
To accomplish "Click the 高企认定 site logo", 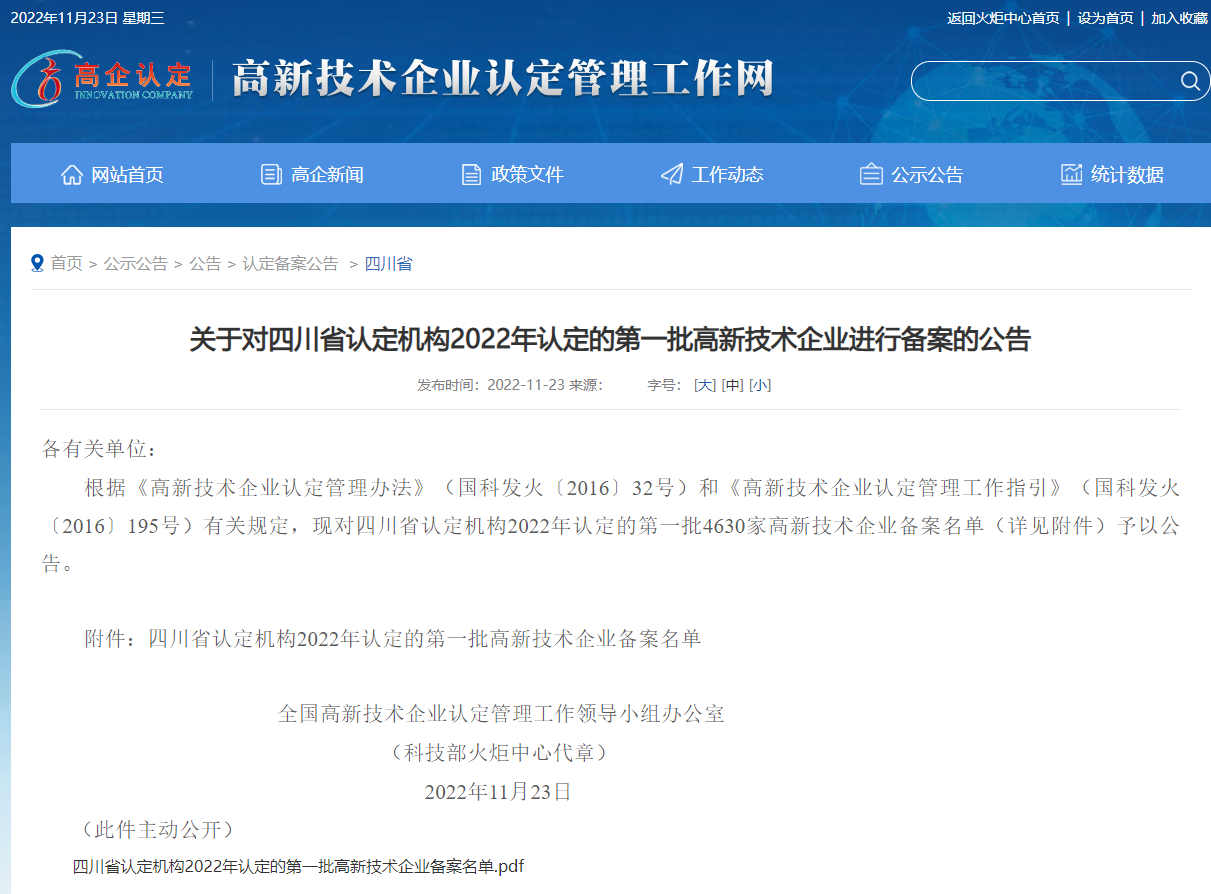I will coord(103,79).
